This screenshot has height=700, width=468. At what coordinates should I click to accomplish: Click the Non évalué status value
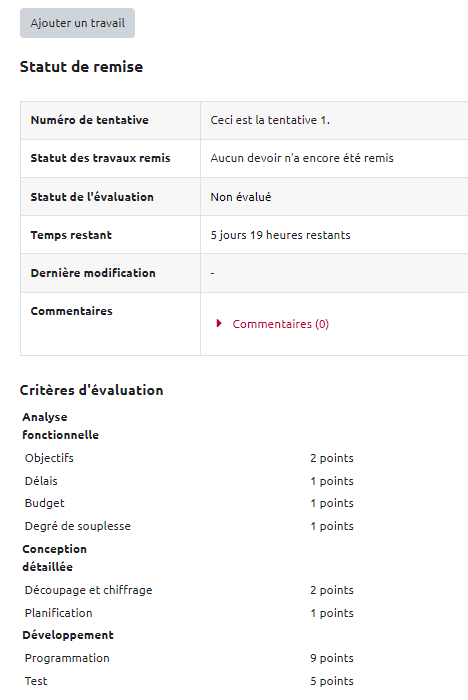pyautogui.click(x=241, y=197)
